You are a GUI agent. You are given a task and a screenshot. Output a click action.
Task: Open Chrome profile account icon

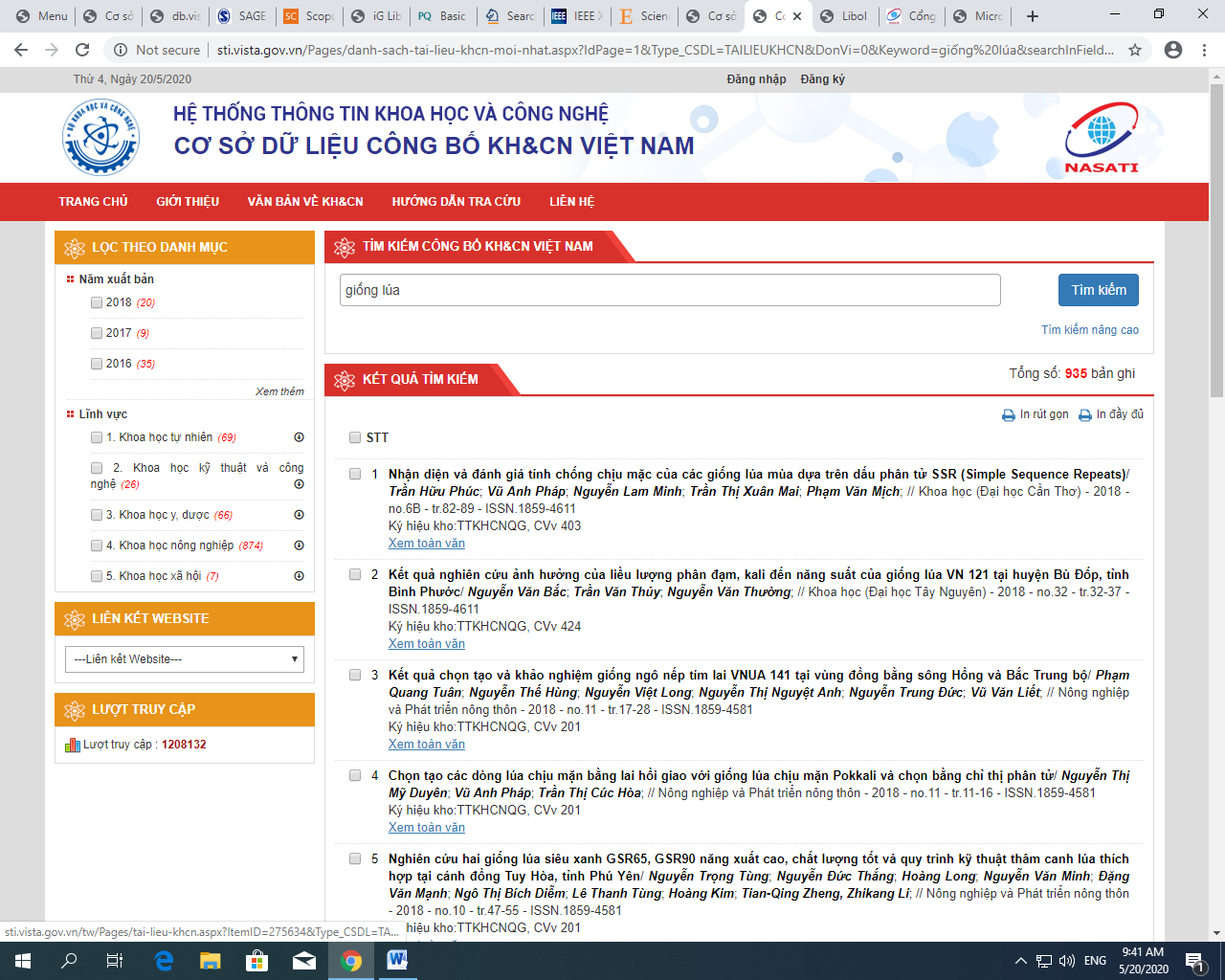(1172, 50)
